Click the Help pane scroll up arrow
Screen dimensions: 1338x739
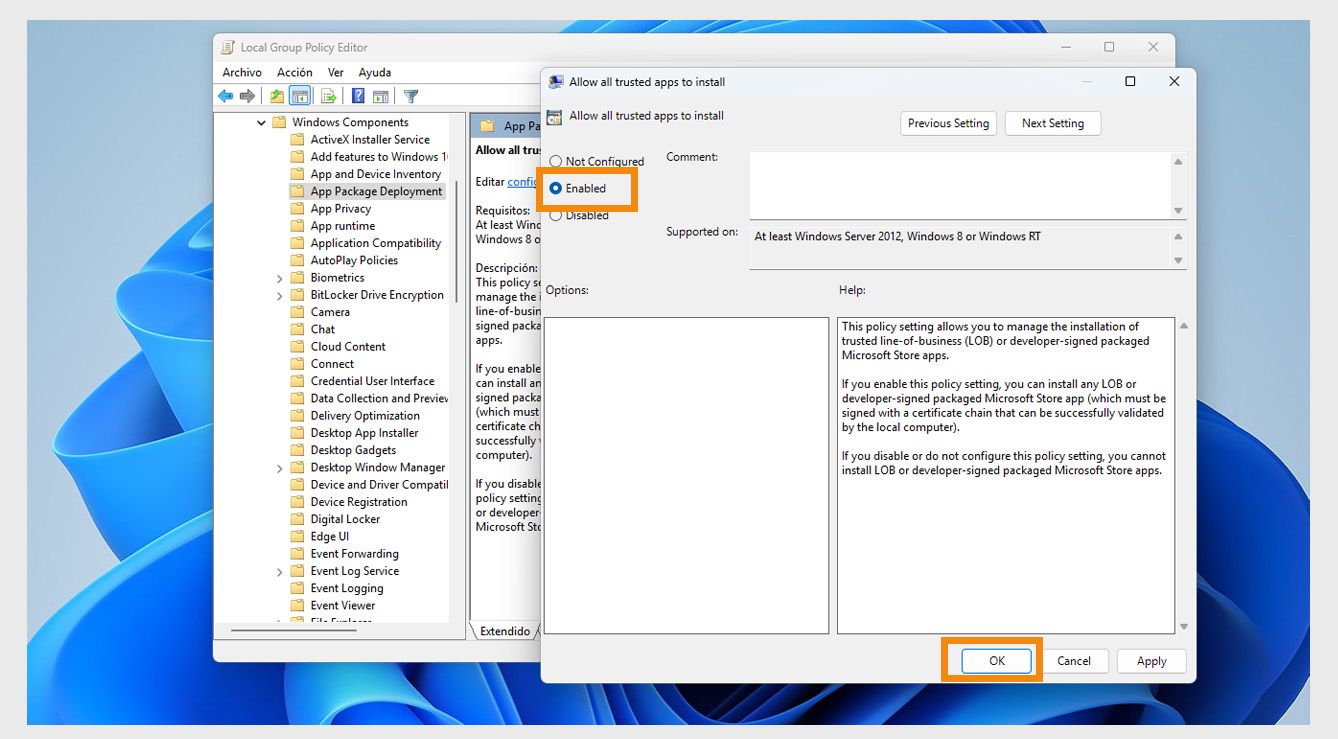click(x=1184, y=326)
